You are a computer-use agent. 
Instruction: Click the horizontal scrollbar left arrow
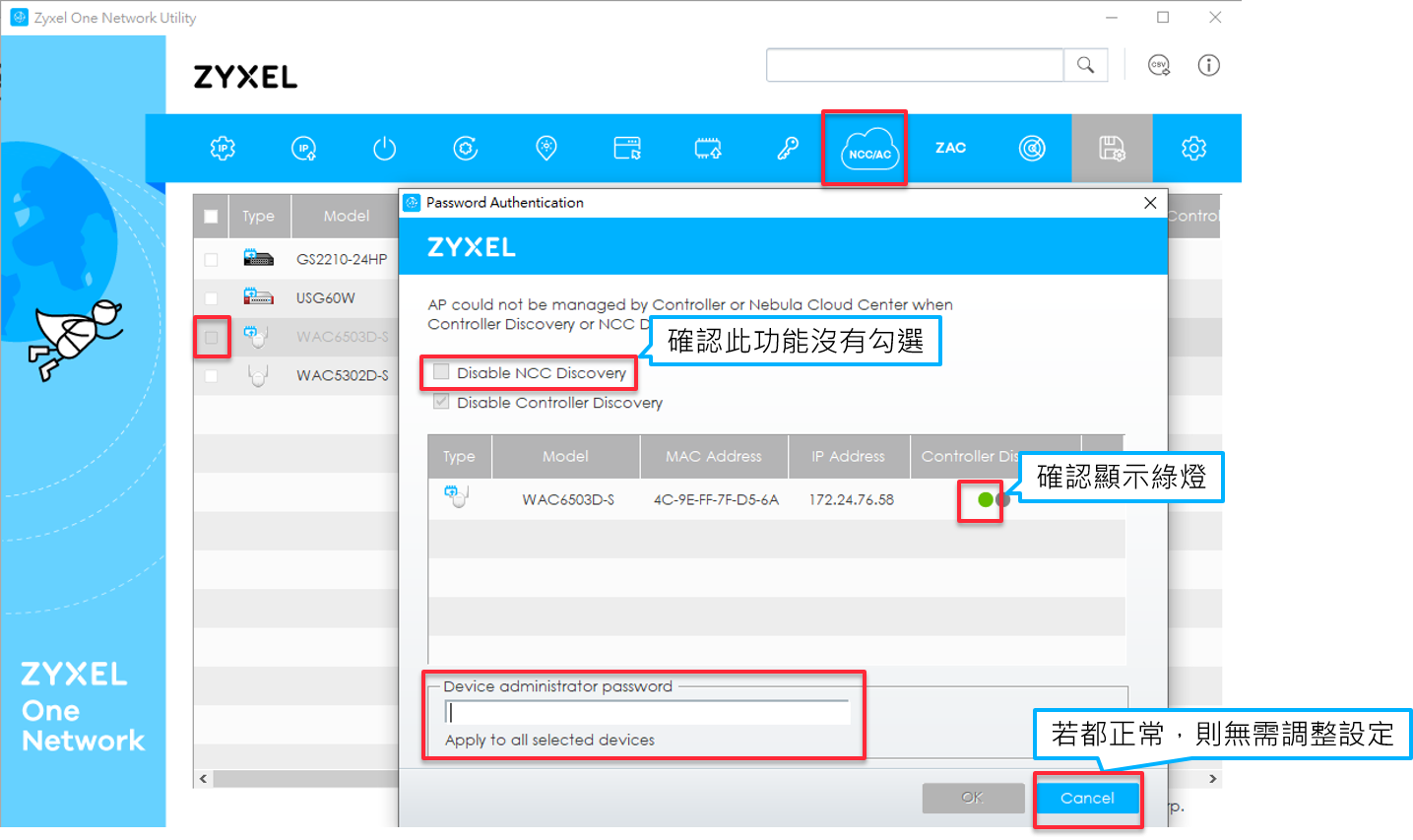[x=204, y=778]
